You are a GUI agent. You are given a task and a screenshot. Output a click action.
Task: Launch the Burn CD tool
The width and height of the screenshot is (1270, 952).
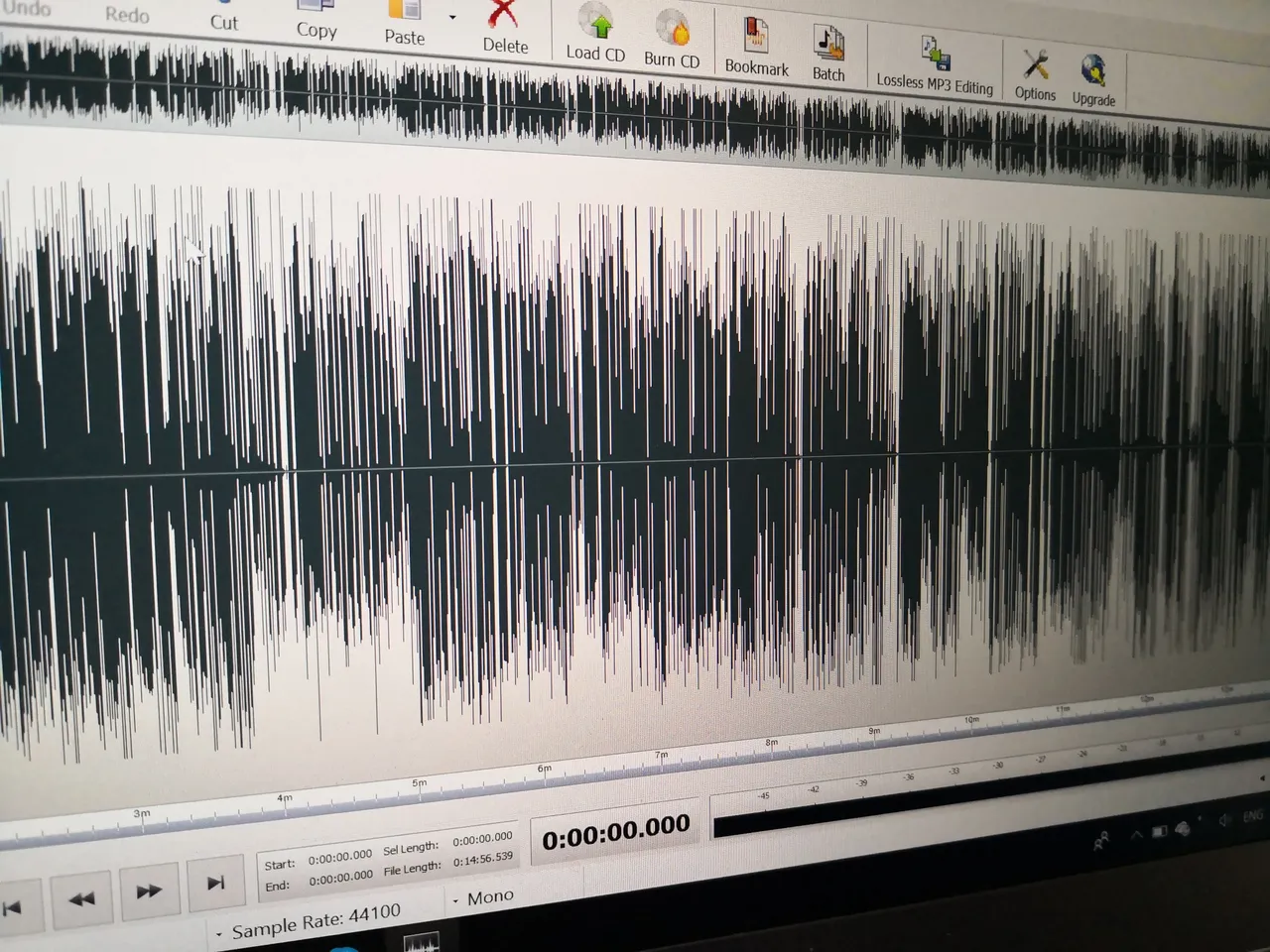coord(672,38)
